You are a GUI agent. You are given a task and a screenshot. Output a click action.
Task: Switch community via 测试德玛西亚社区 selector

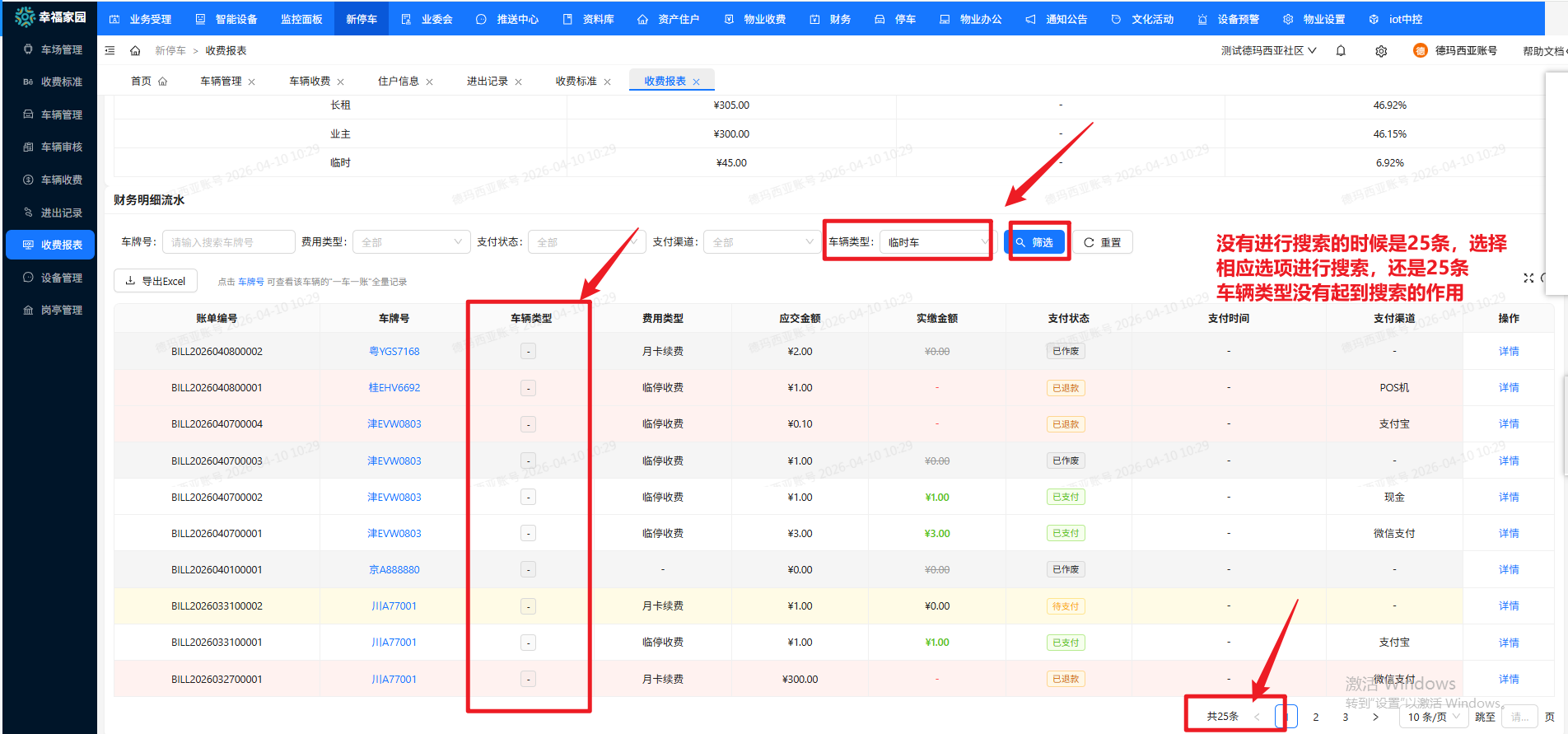click(x=1268, y=51)
